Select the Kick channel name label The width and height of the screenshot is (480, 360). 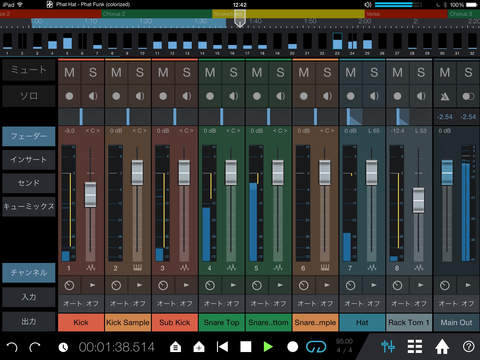81,322
